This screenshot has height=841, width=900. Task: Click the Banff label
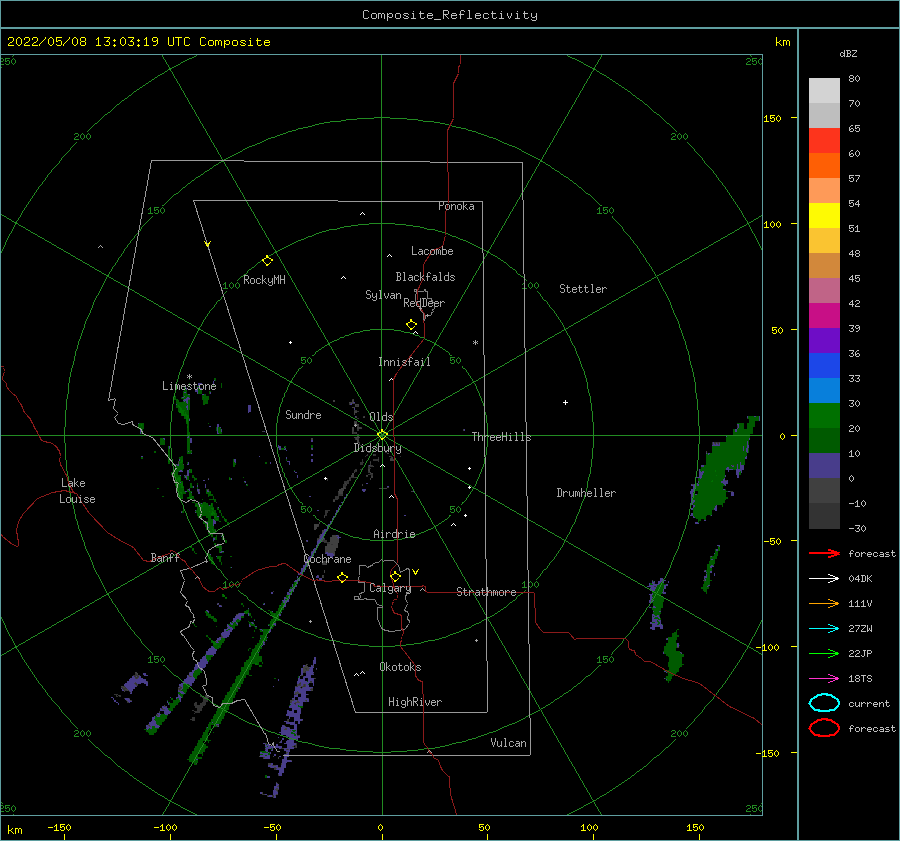coord(165,557)
